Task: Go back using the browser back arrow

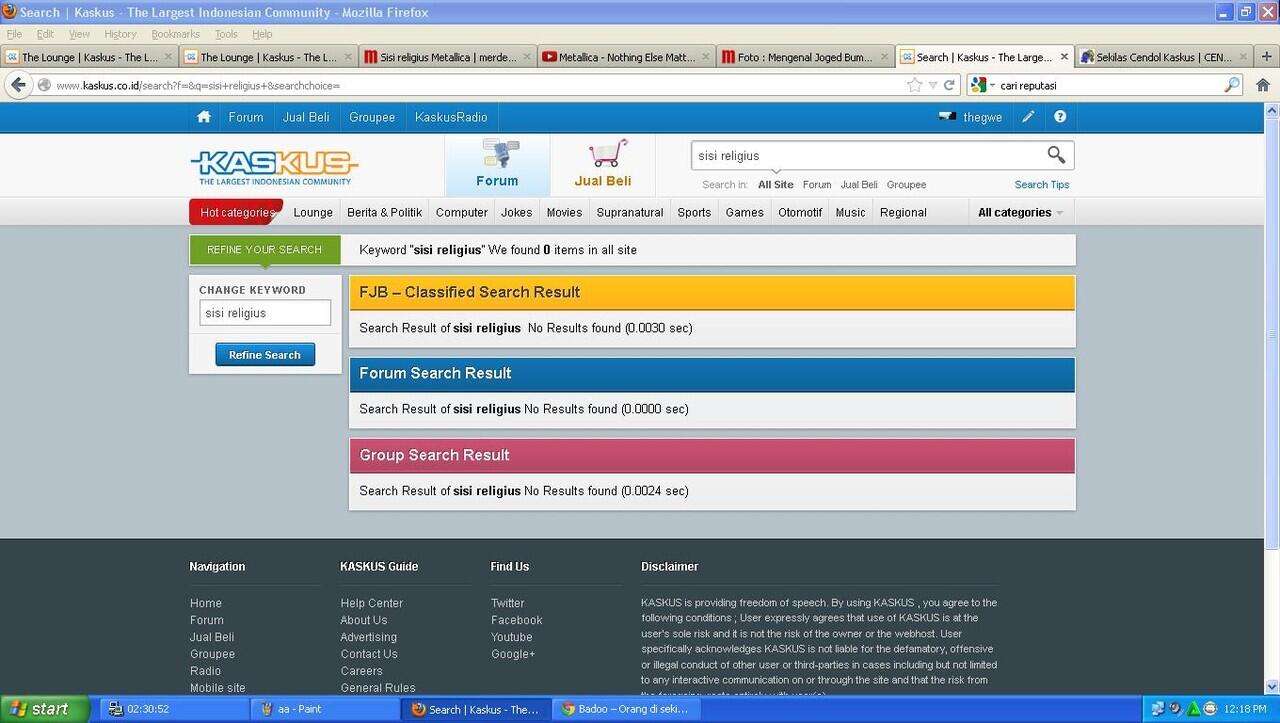Action: [18, 85]
